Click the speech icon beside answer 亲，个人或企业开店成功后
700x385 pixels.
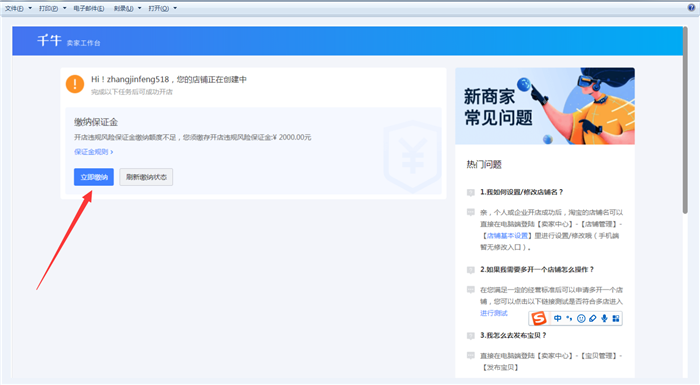[x=471, y=212]
